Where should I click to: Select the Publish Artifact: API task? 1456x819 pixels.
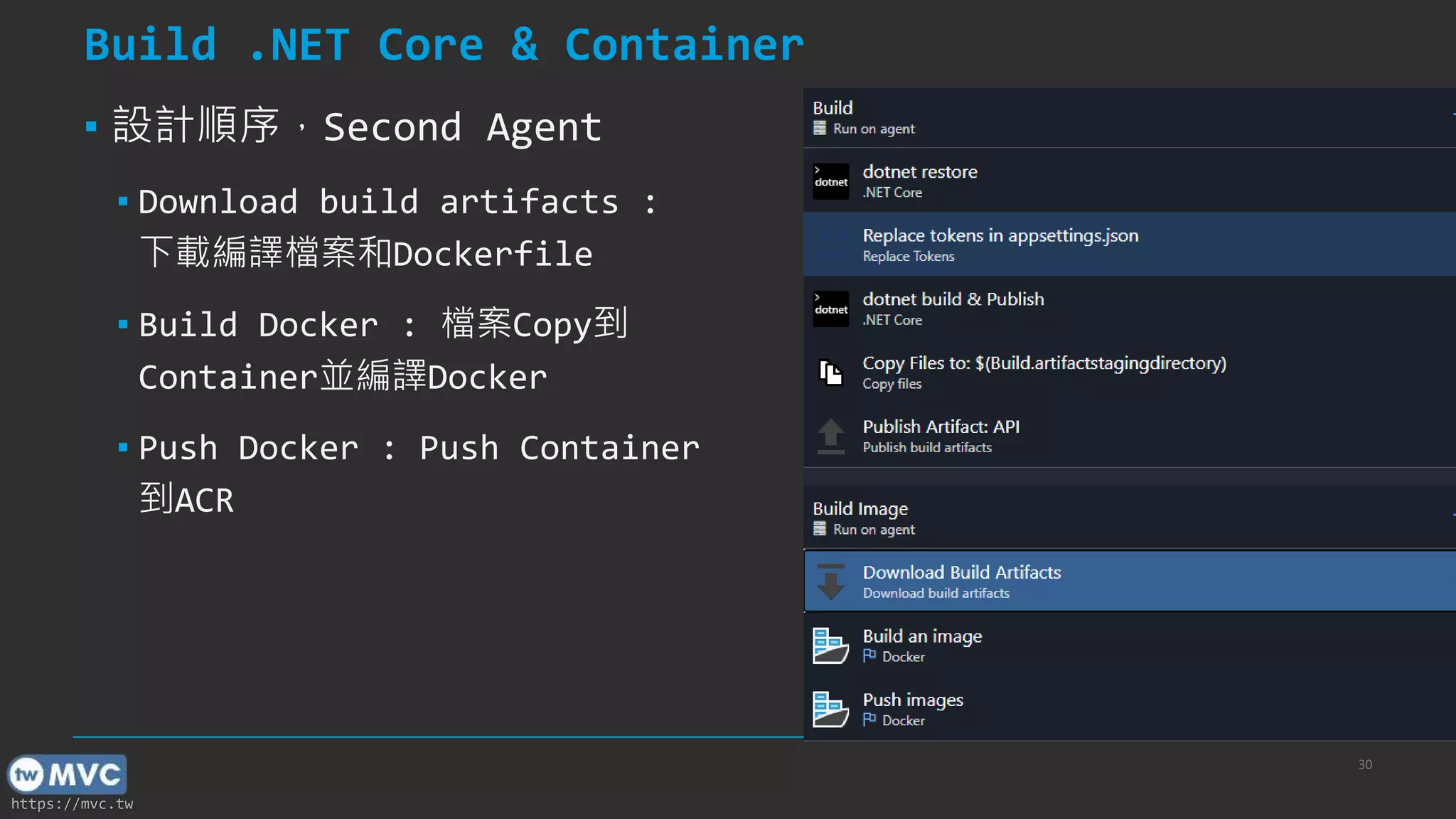[x=1130, y=435]
